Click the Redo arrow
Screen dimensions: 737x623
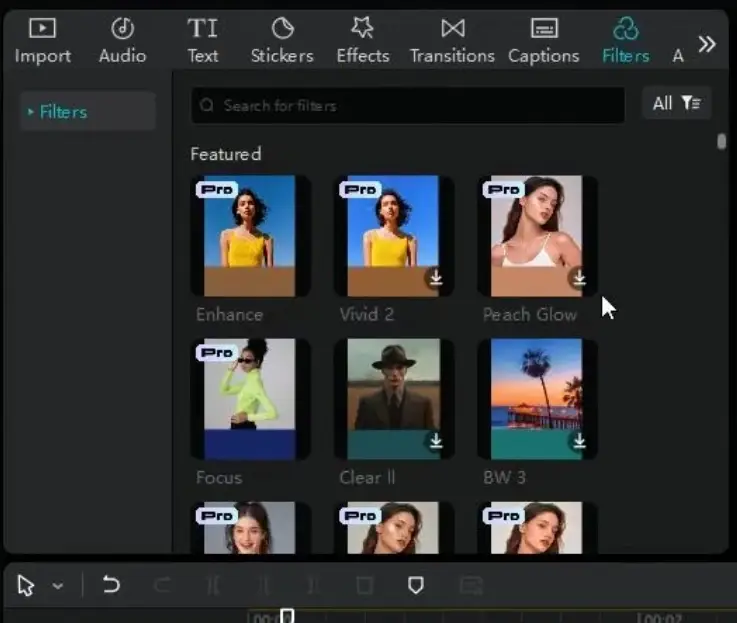163,585
